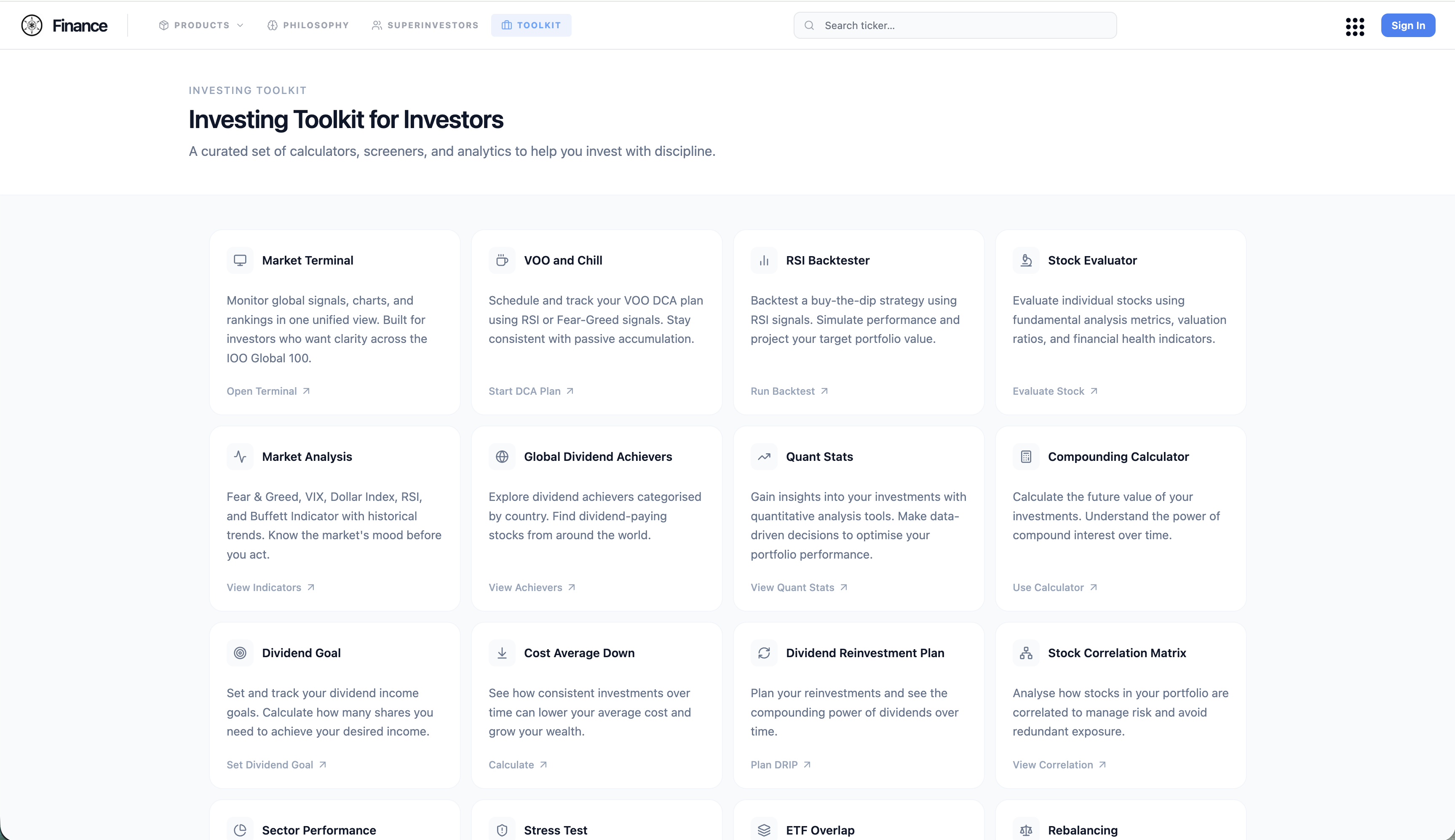Viewport: 1455px width, 840px height.
Task: Click the ETF Overlap layers icon
Action: [x=764, y=829]
